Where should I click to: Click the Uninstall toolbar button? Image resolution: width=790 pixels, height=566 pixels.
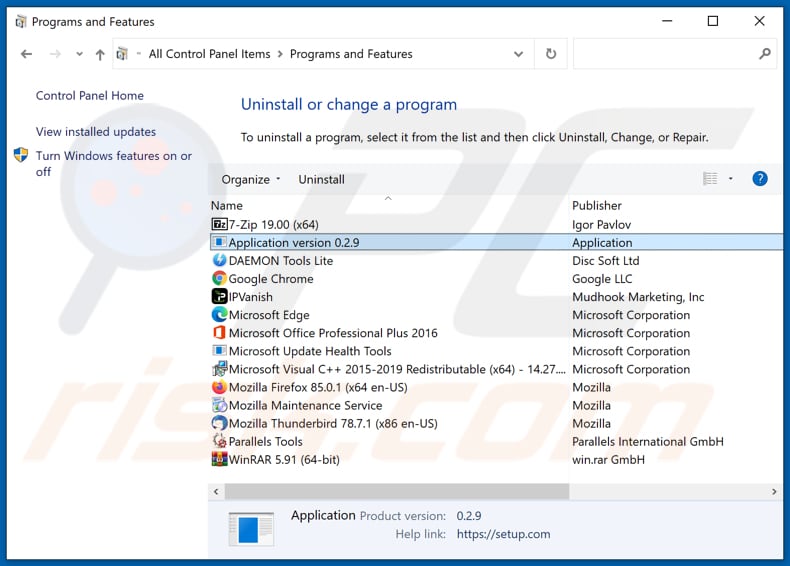(x=321, y=179)
